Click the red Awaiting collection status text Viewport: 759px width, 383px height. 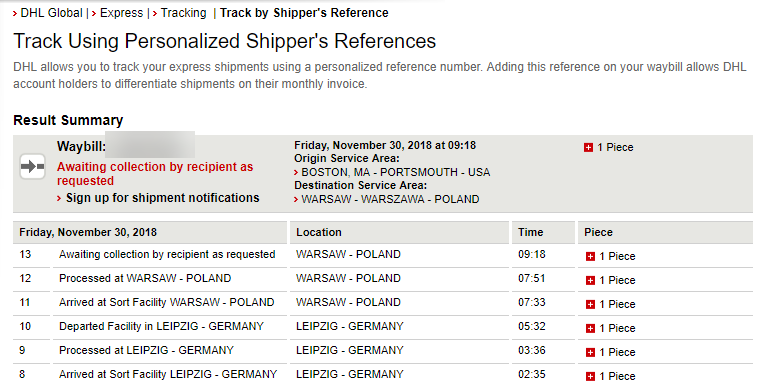(x=155, y=174)
